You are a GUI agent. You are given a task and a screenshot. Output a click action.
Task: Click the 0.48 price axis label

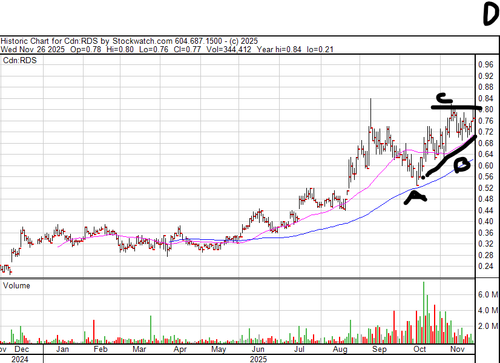486,199
